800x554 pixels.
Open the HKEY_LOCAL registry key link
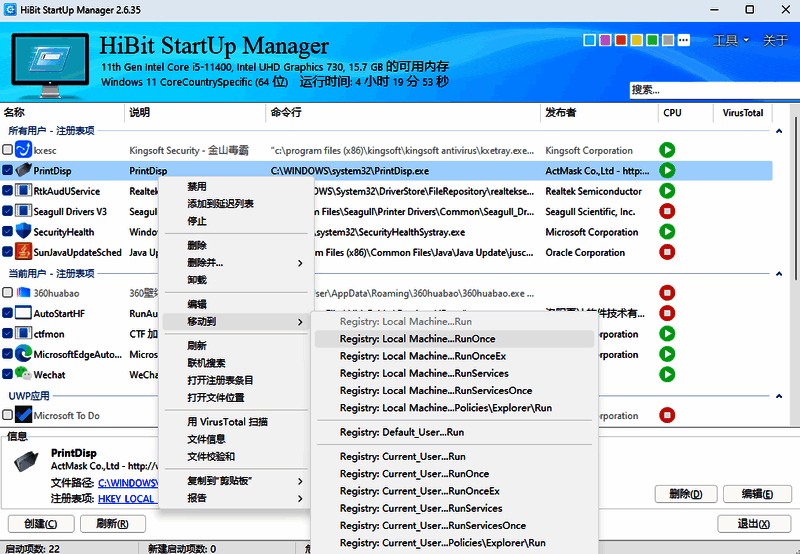tap(126, 499)
